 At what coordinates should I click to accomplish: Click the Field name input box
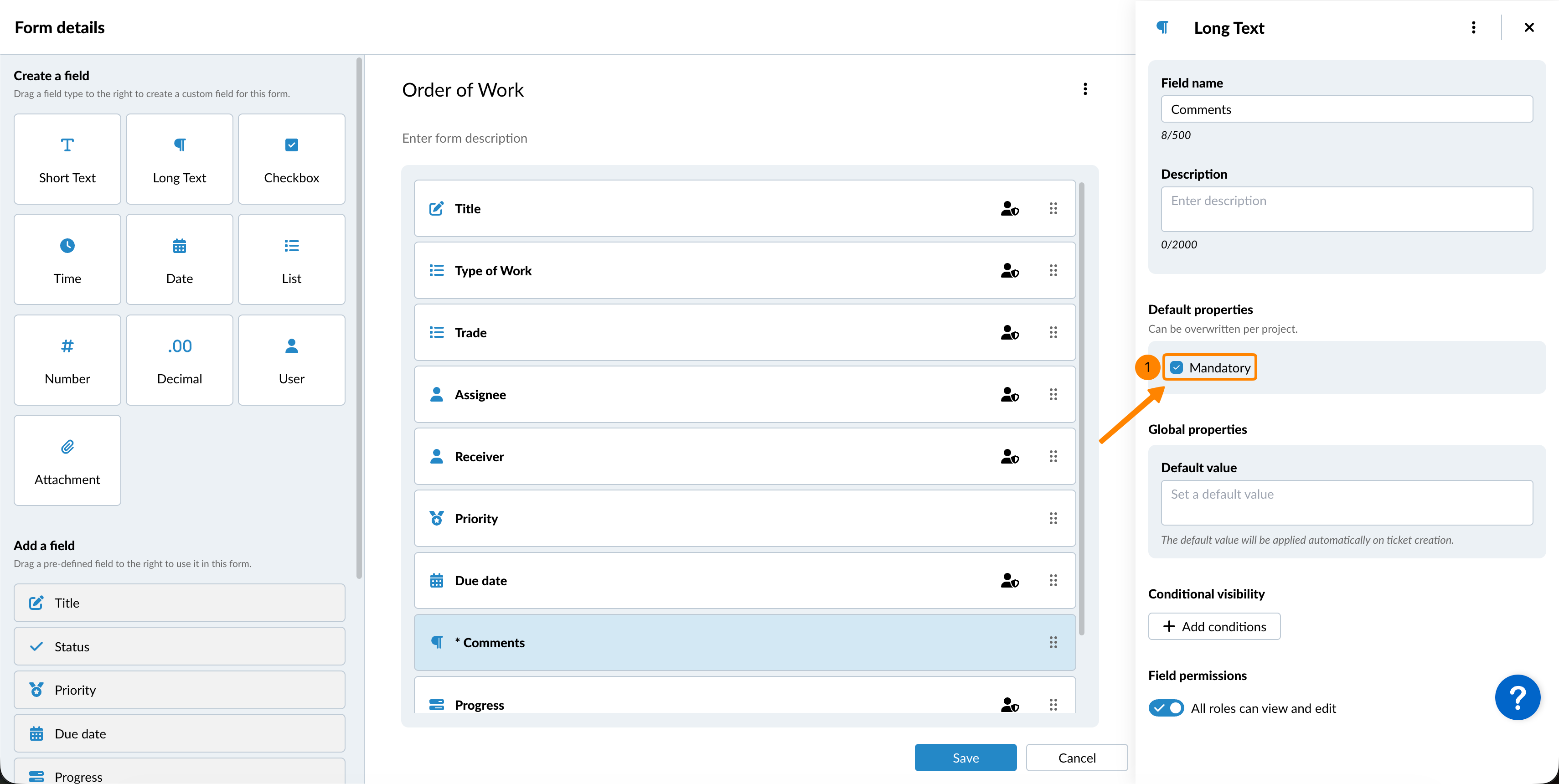(1347, 109)
